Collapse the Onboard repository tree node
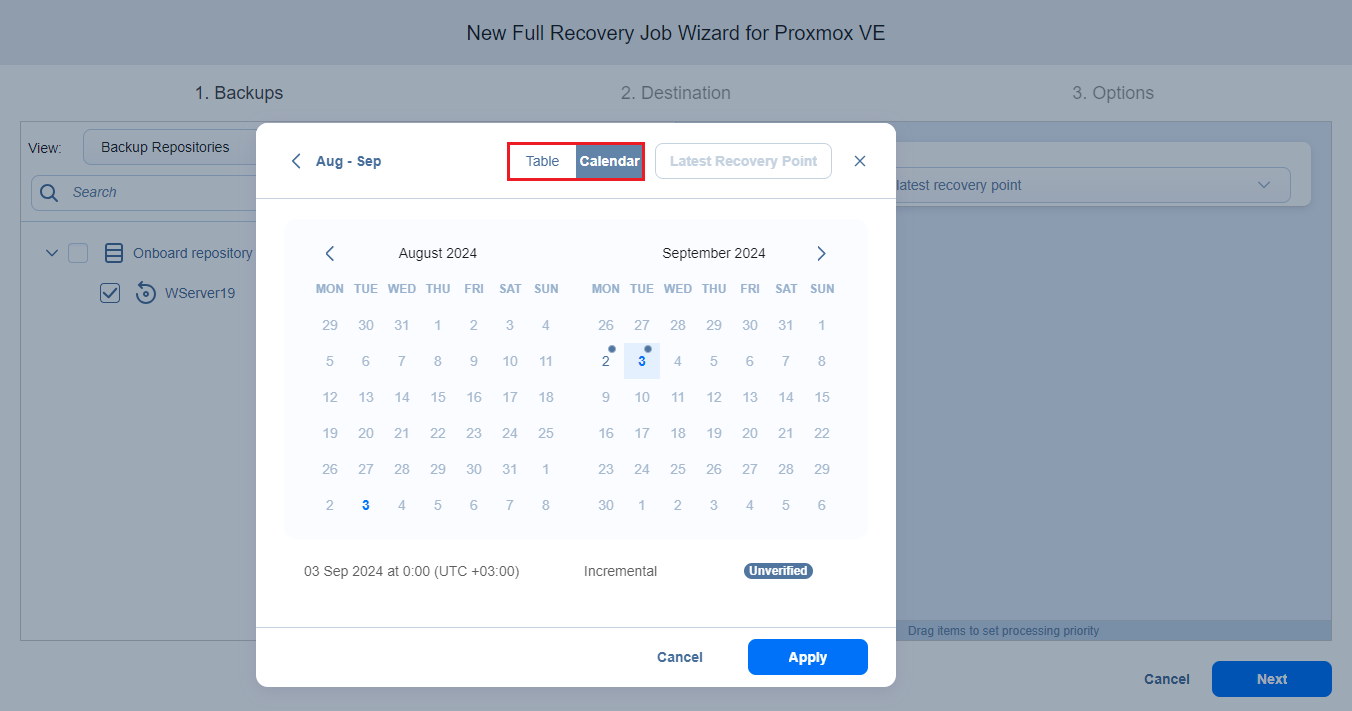The image size is (1352, 711). coord(52,253)
